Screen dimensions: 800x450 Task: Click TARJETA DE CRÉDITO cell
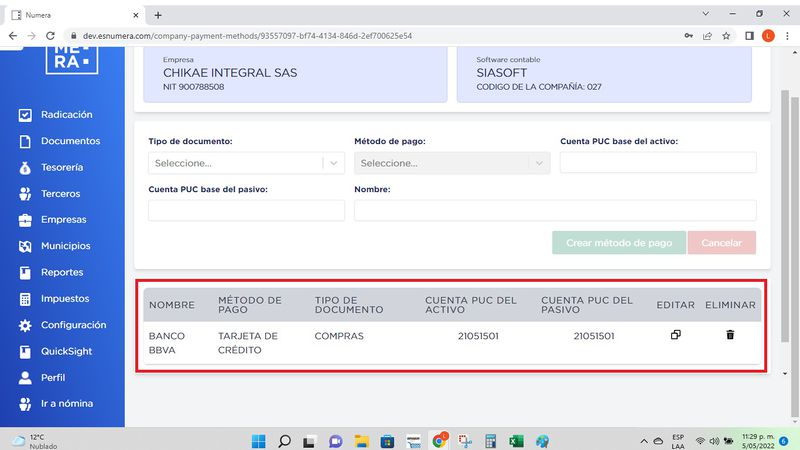point(248,343)
